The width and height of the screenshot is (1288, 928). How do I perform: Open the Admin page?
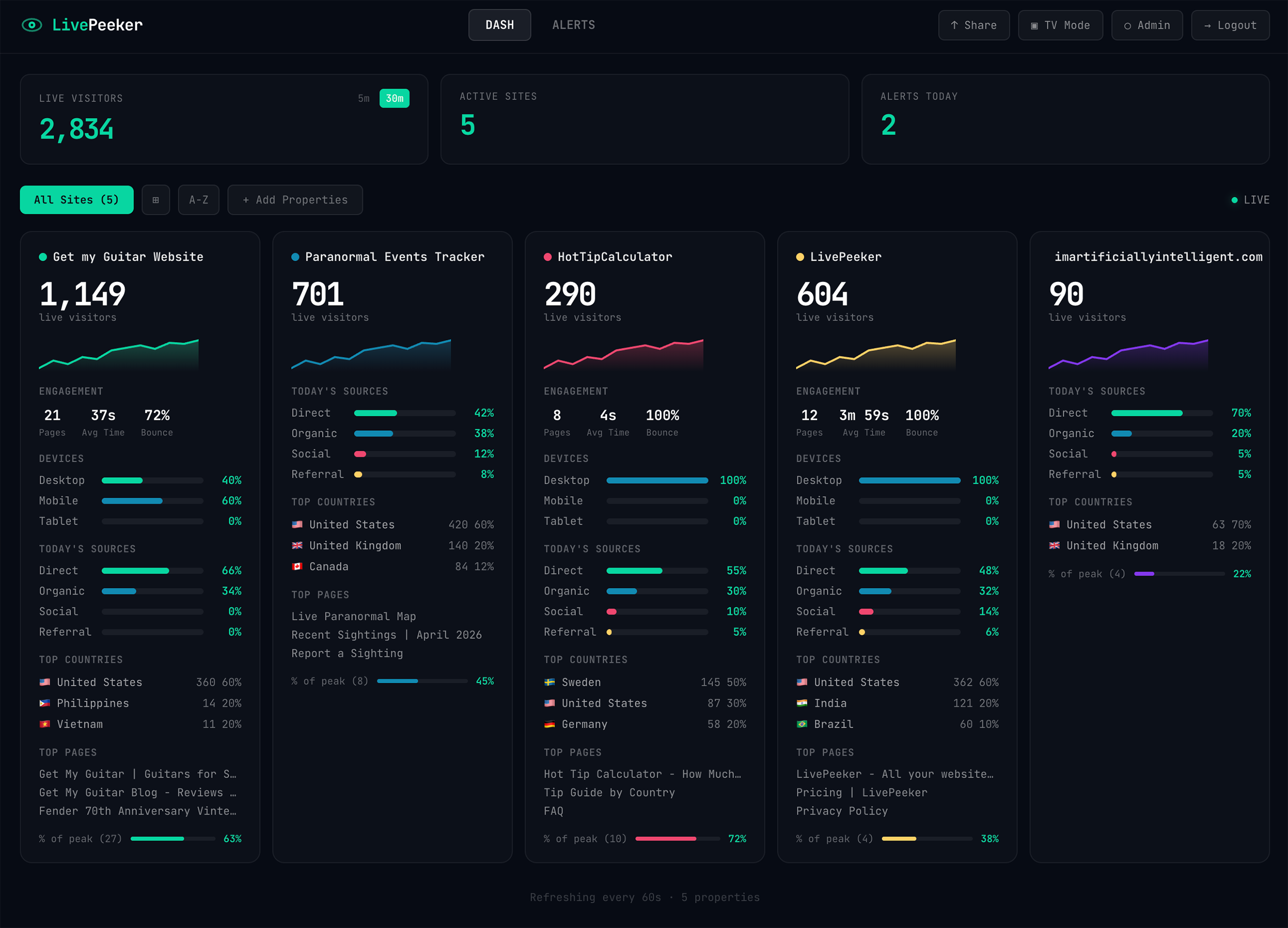point(1147,25)
